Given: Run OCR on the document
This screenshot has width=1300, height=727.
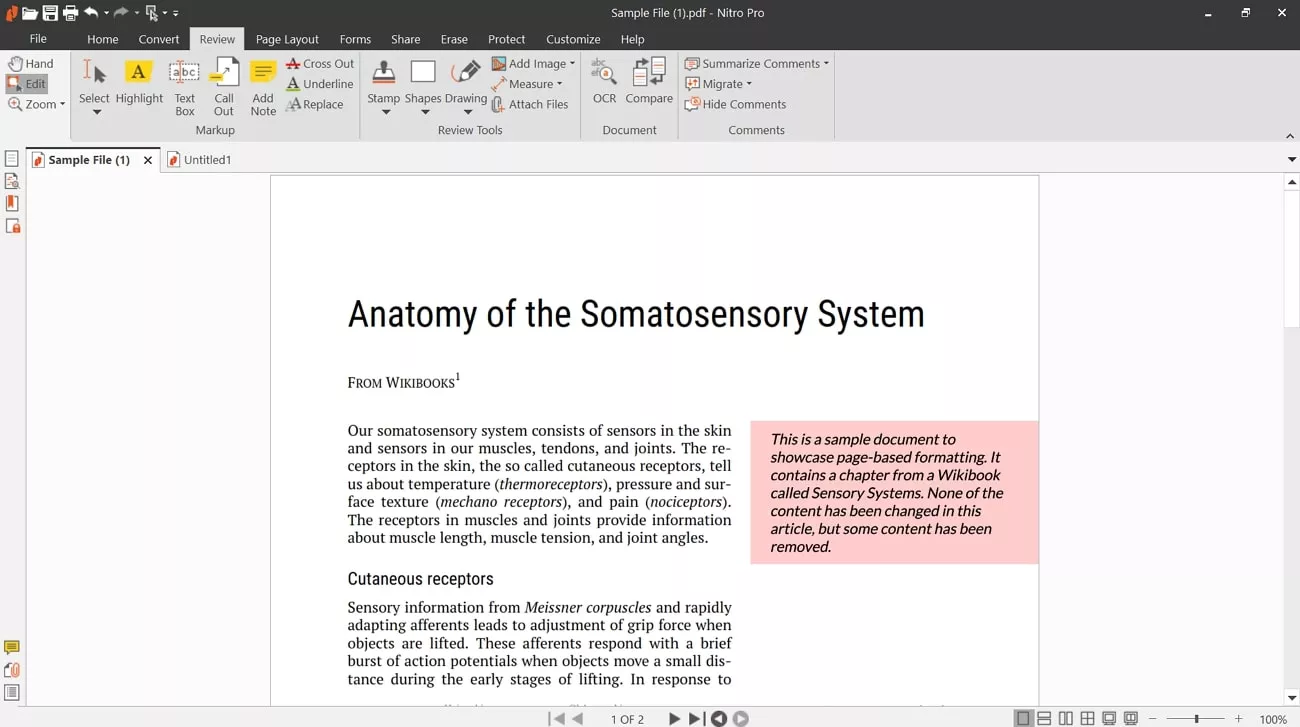Looking at the screenshot, I should 604,82.
